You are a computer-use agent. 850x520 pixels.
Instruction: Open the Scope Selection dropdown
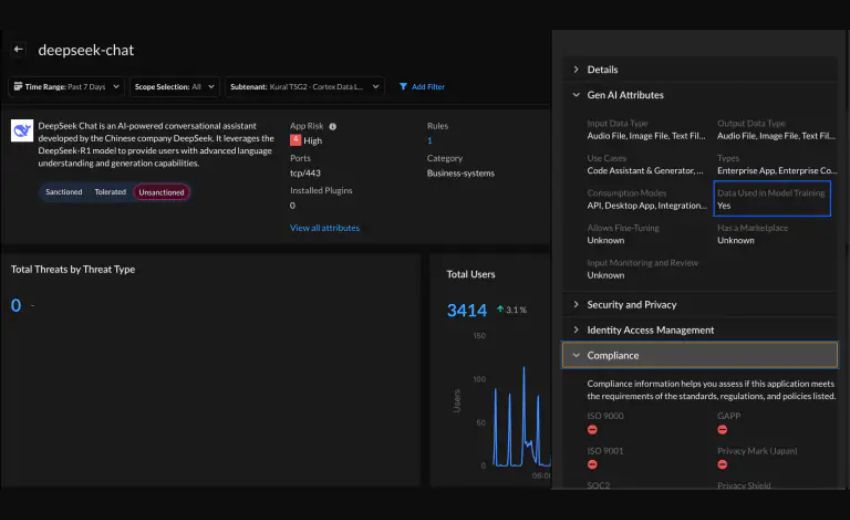pos(175,87)
